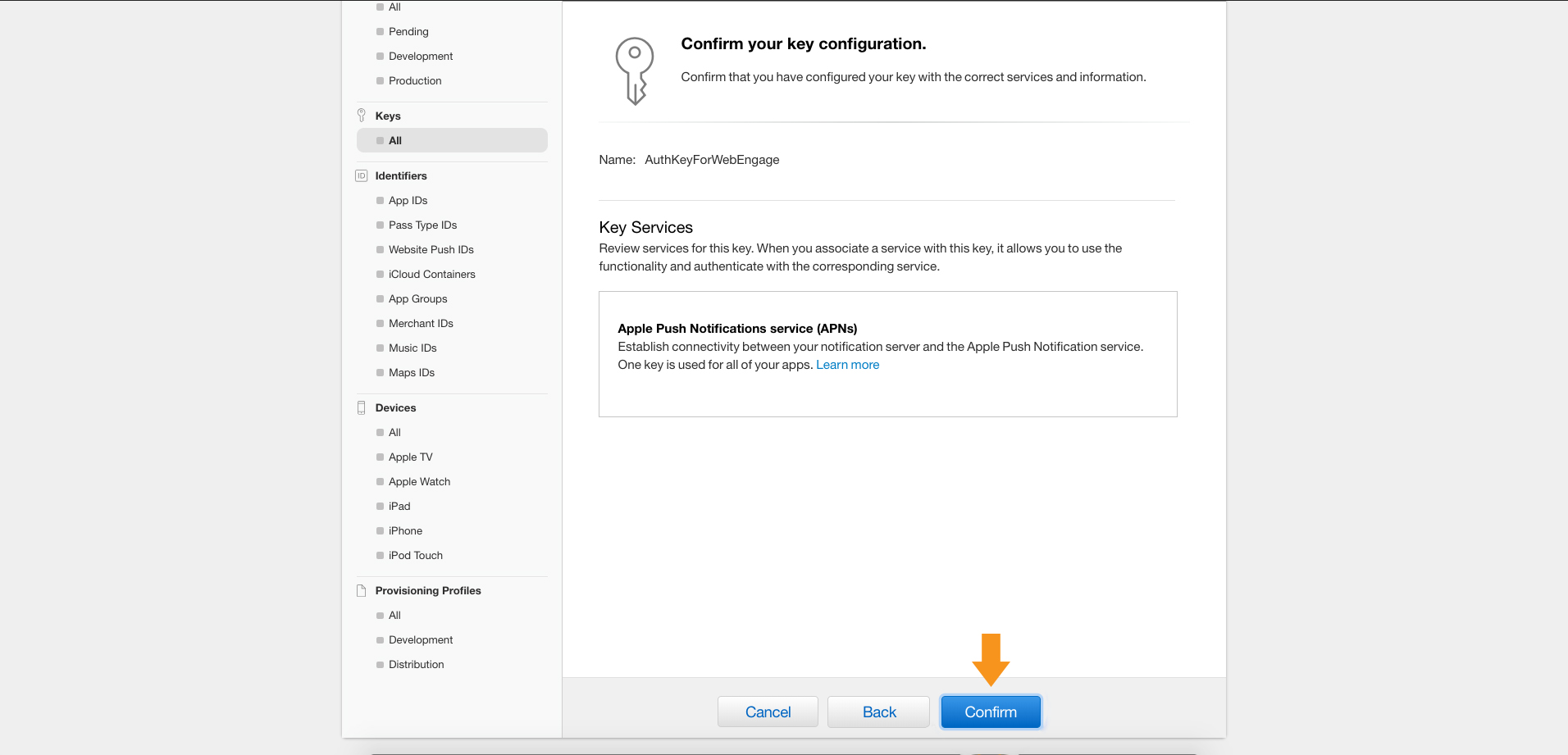Select All under Keys
The height and width of the screenshot is (755, 1568).
[395, 140]
